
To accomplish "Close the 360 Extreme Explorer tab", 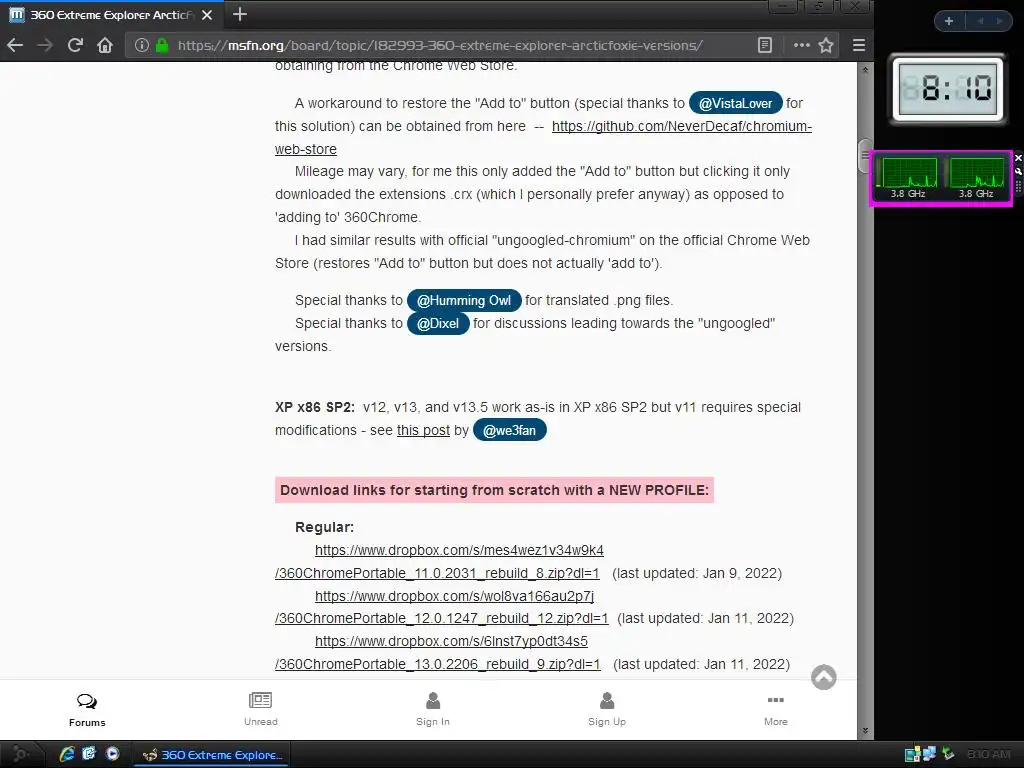I will (x=207, y=14).
